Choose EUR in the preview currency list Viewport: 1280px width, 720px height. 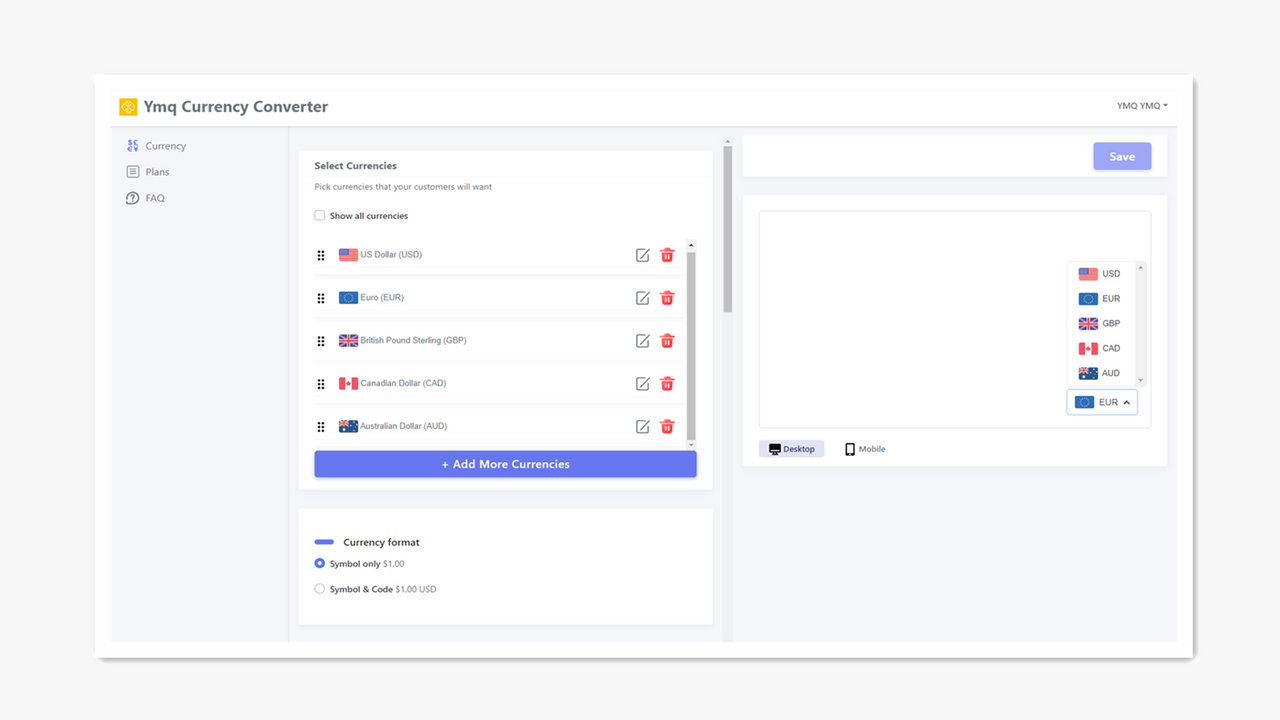coord(1100,299)
